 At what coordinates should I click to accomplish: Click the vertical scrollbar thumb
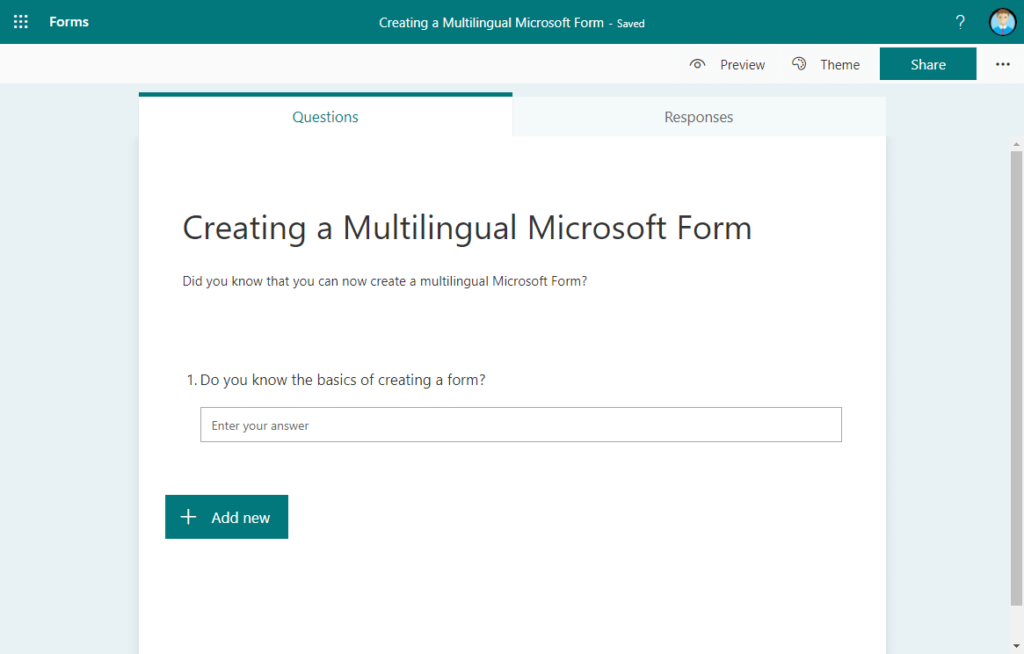pos(1016,378)
